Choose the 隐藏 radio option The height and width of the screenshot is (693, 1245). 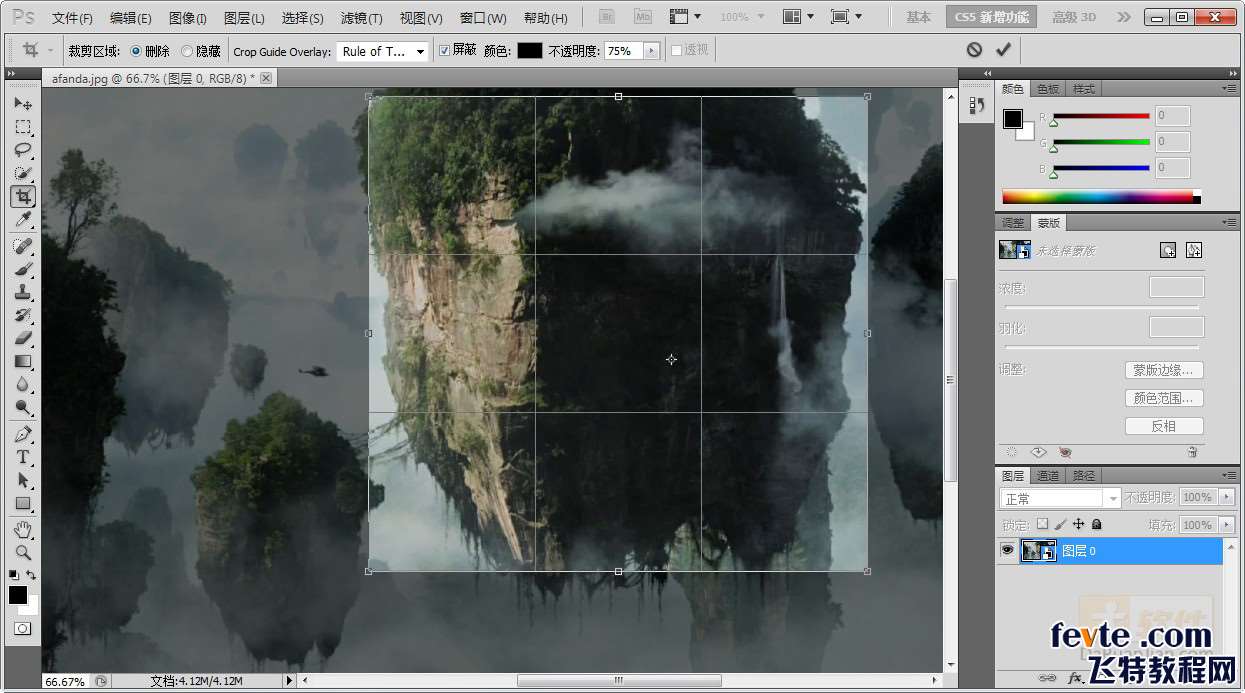(187, 51)
